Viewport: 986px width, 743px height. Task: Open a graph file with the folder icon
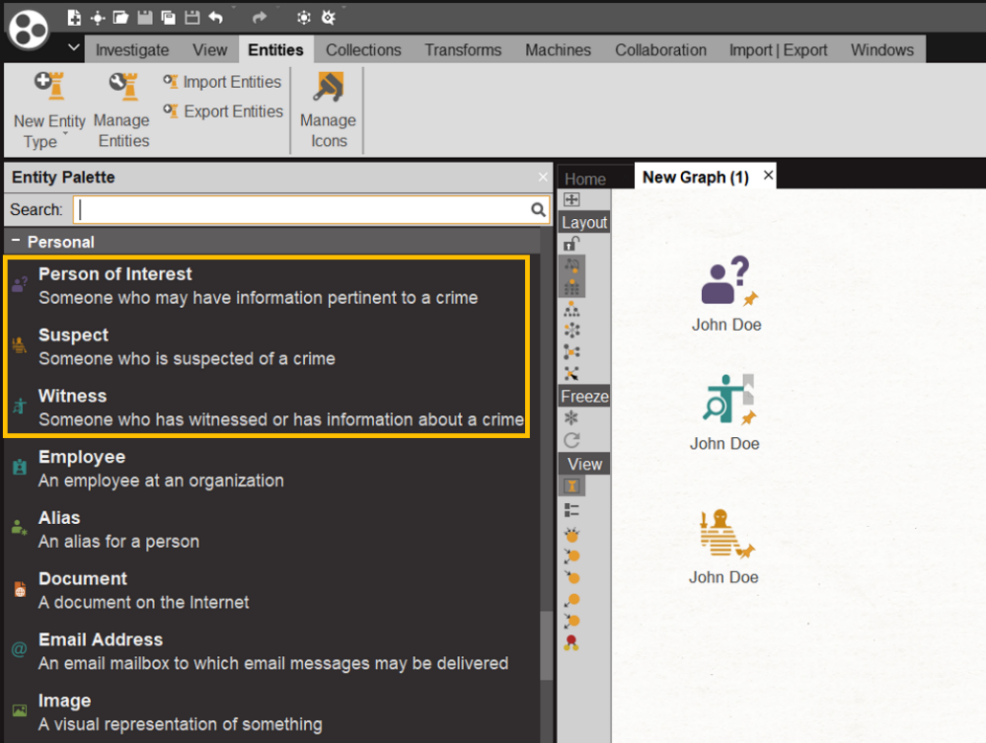[121, 18]
